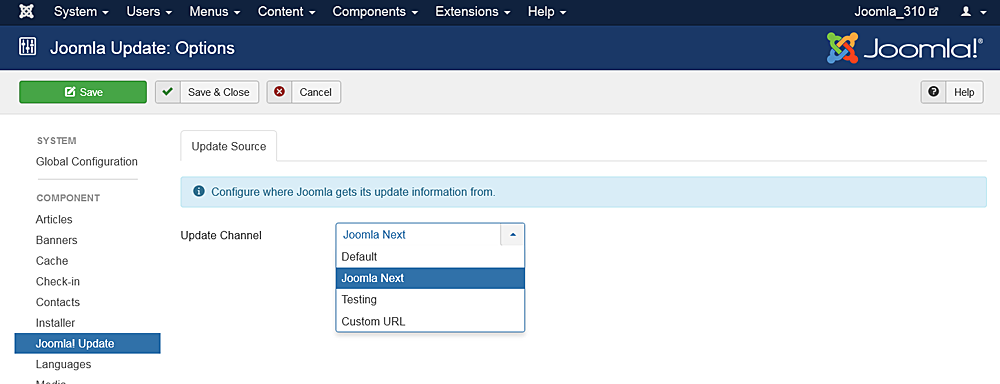Open the user account menu icon
This screenshot has width=1000, height=384.
coord(974,11)
